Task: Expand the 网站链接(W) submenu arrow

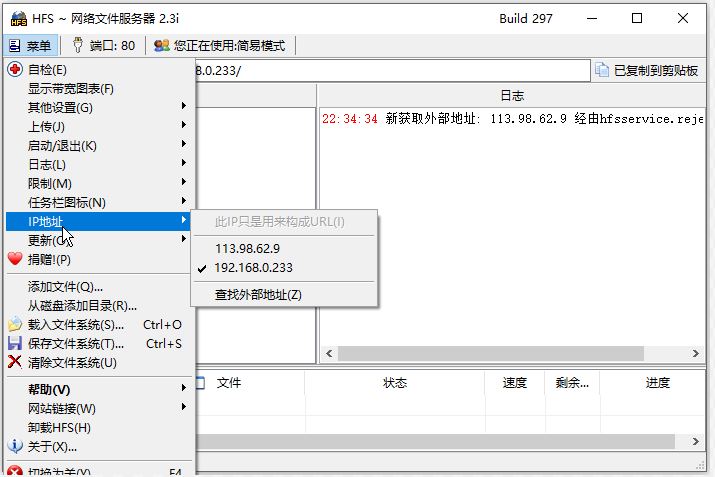Action: point(183,406)
